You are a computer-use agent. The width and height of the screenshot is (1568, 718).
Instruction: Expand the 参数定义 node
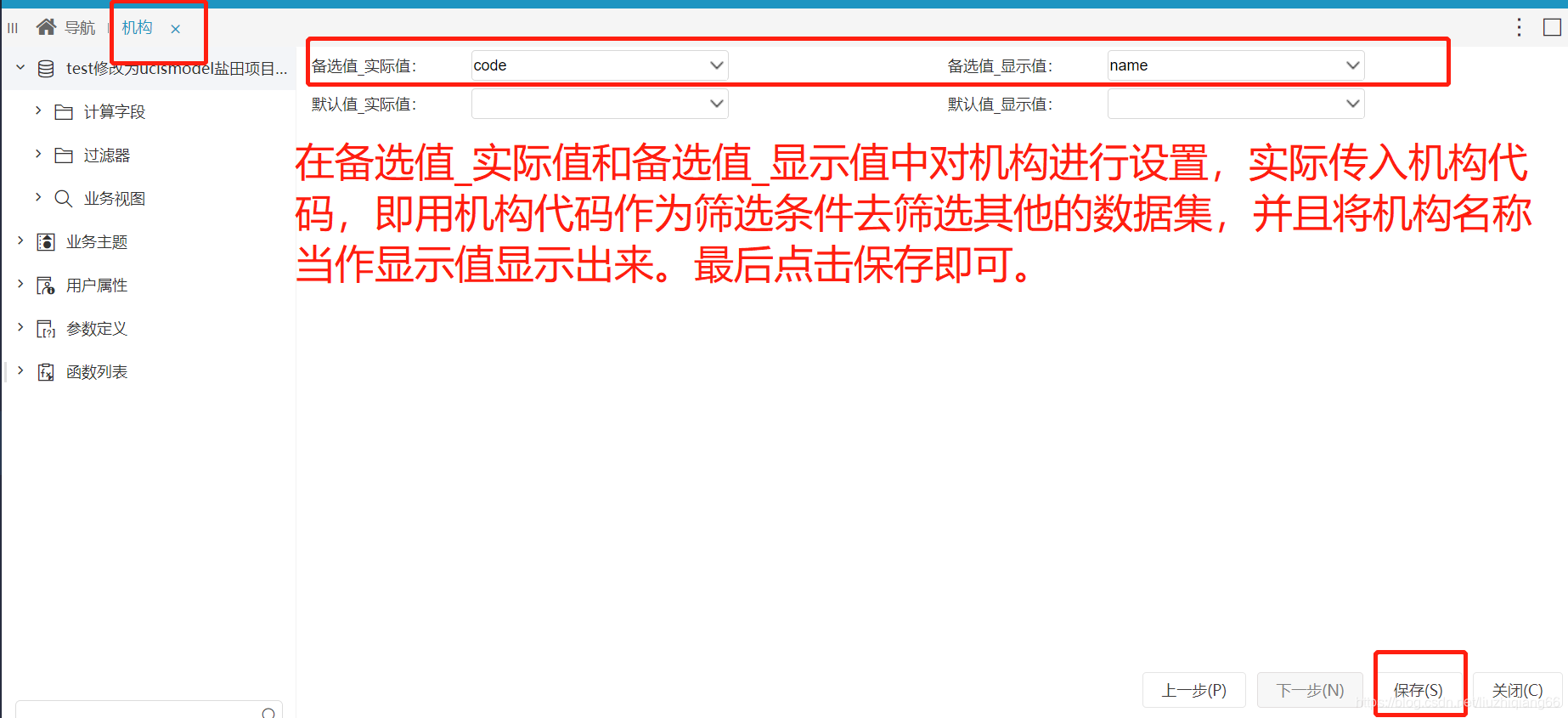(x=20, y=327)
